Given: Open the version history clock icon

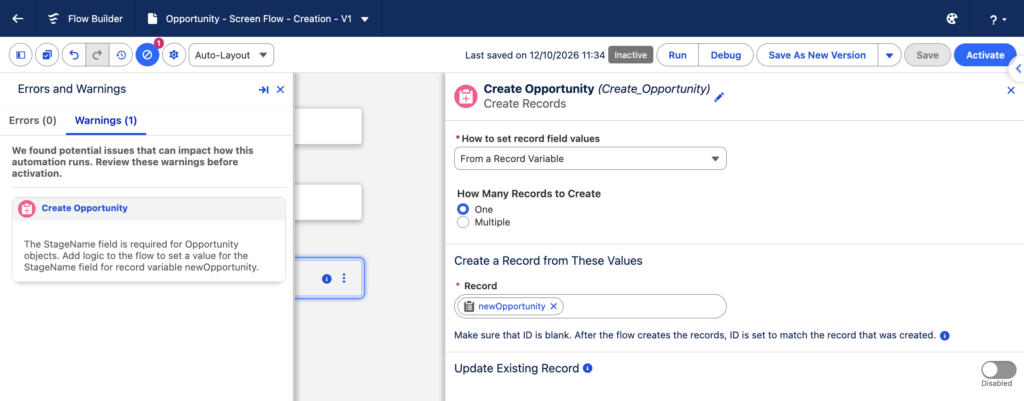Looking at the screenshot, I should click(x=121, y=55).
